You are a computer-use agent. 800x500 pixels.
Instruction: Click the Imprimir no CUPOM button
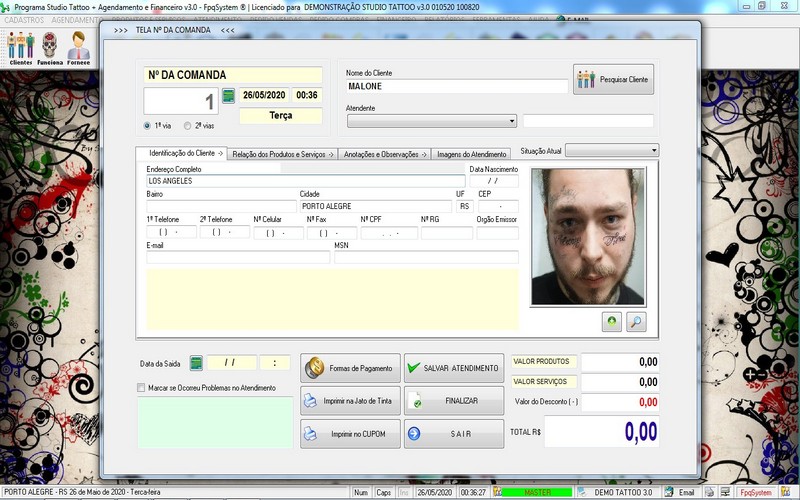350,434
